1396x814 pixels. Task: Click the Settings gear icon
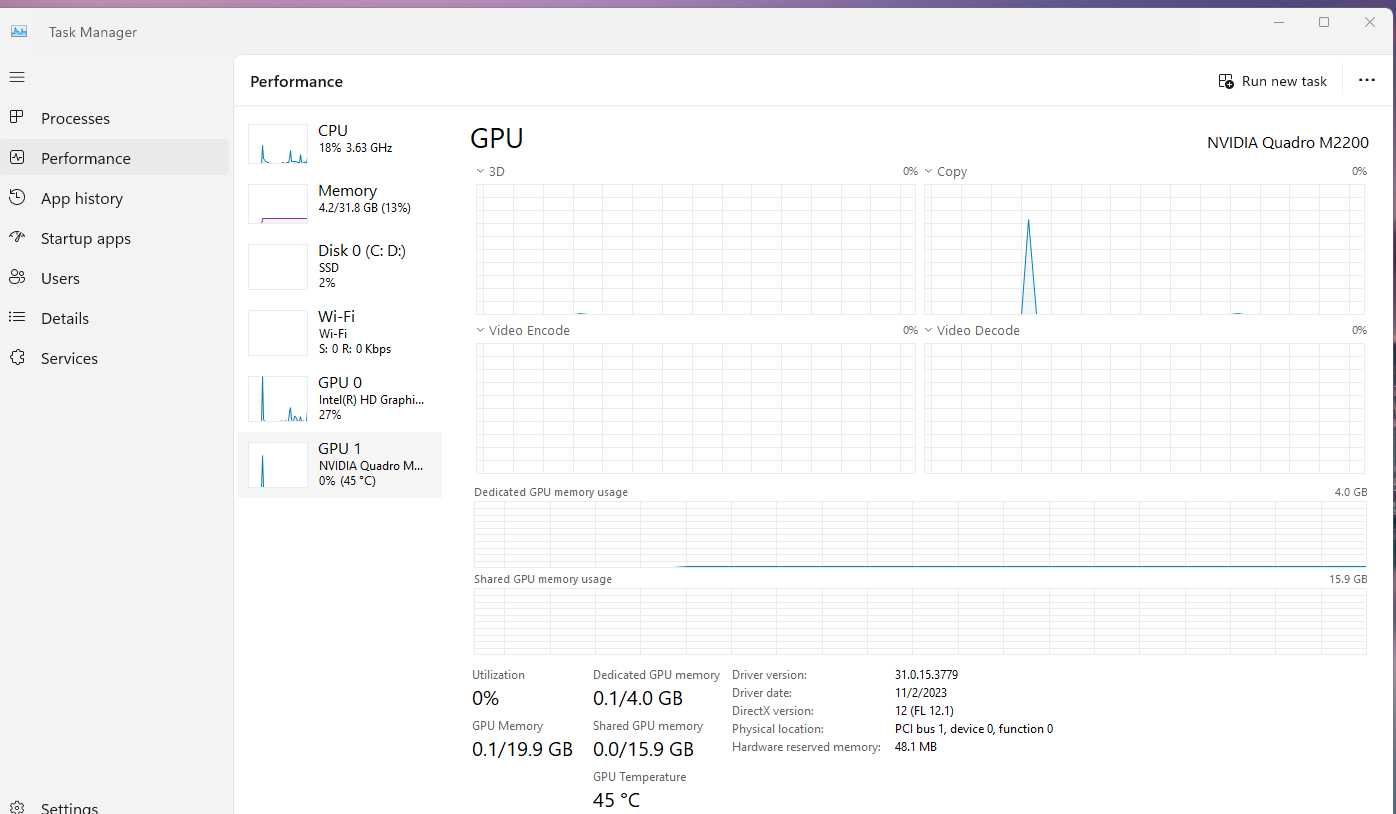coord(17,807)
